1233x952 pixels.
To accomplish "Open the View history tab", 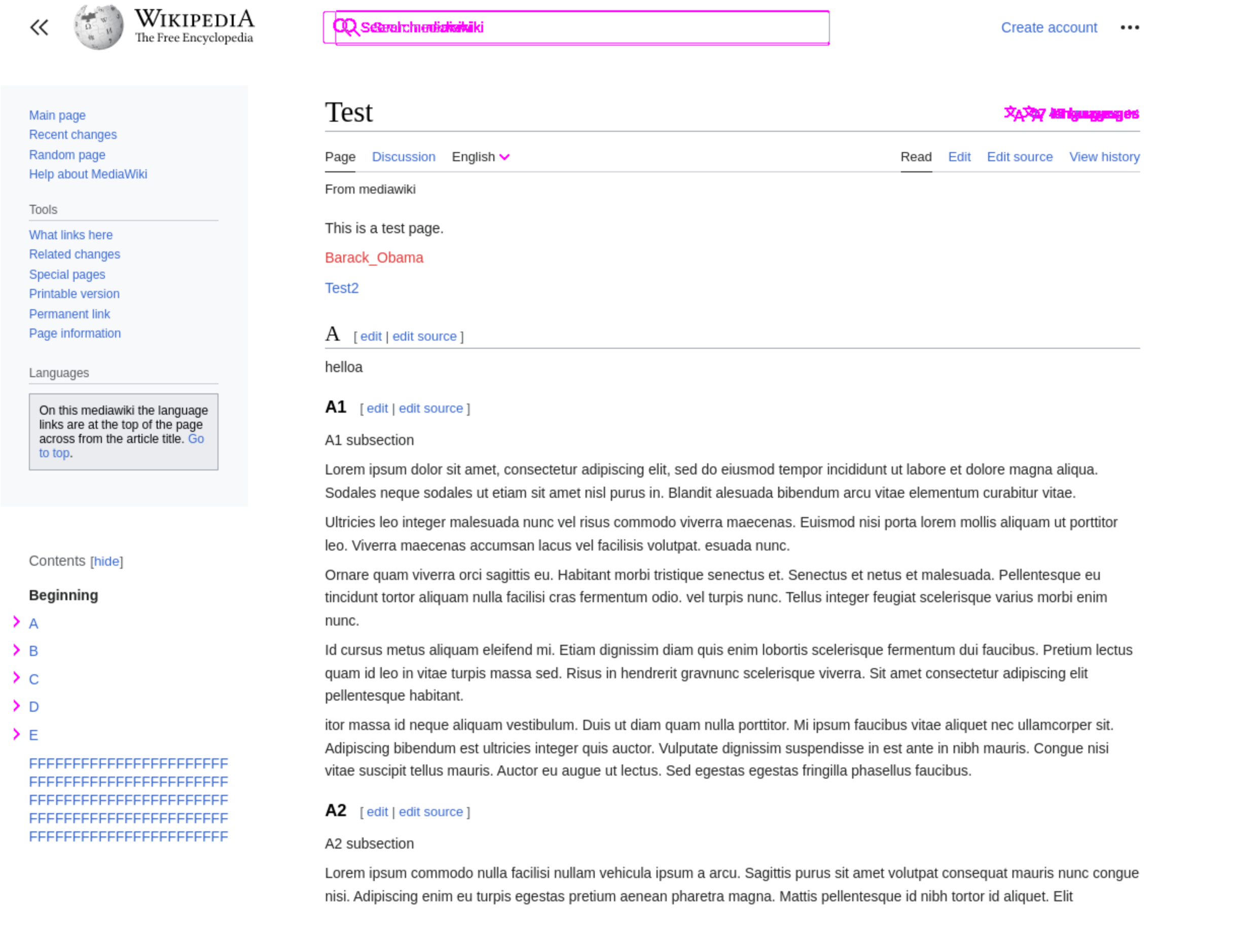I will click(x=1104, y=157).
